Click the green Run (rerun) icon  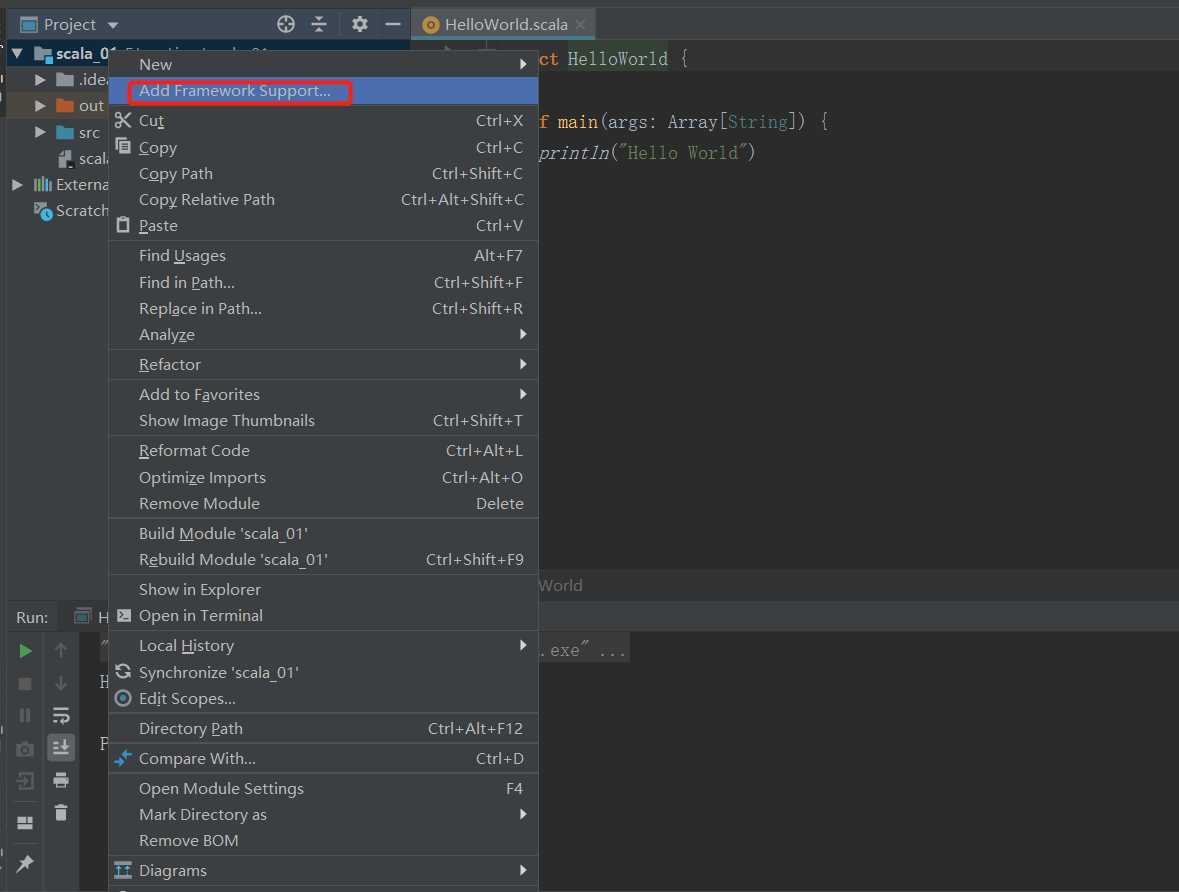coord(25,651)
